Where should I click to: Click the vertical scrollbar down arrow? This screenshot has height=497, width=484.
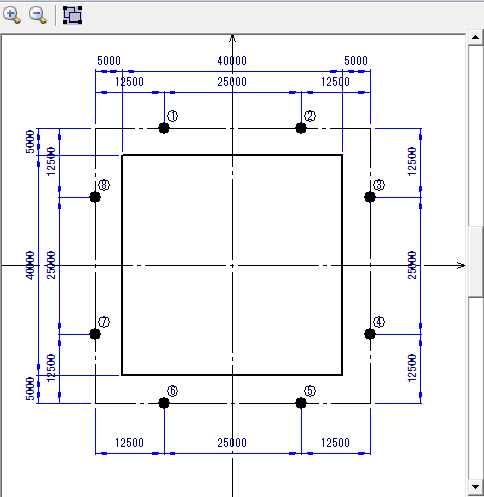tap(476, 487)
